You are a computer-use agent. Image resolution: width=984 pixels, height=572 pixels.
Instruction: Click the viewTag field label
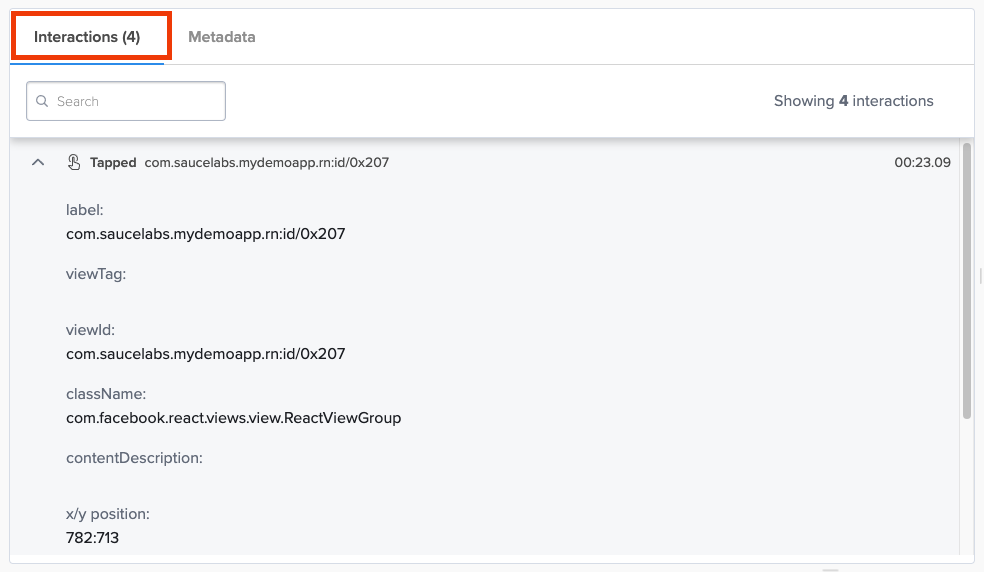pyautogui.click(x=96, y=274)
